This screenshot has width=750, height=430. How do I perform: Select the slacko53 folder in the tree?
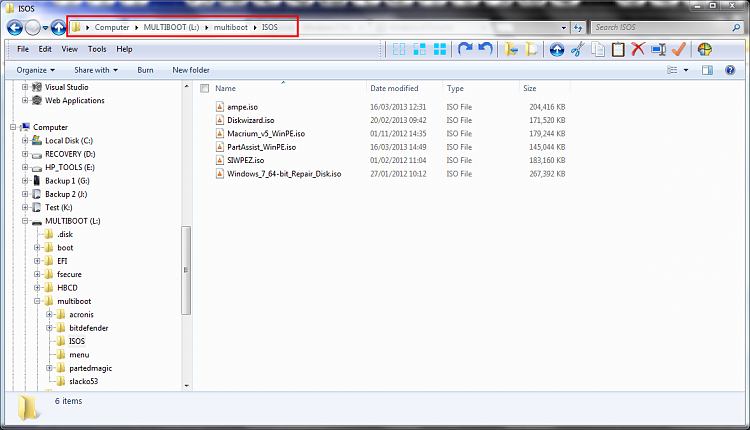click(83, 381)
